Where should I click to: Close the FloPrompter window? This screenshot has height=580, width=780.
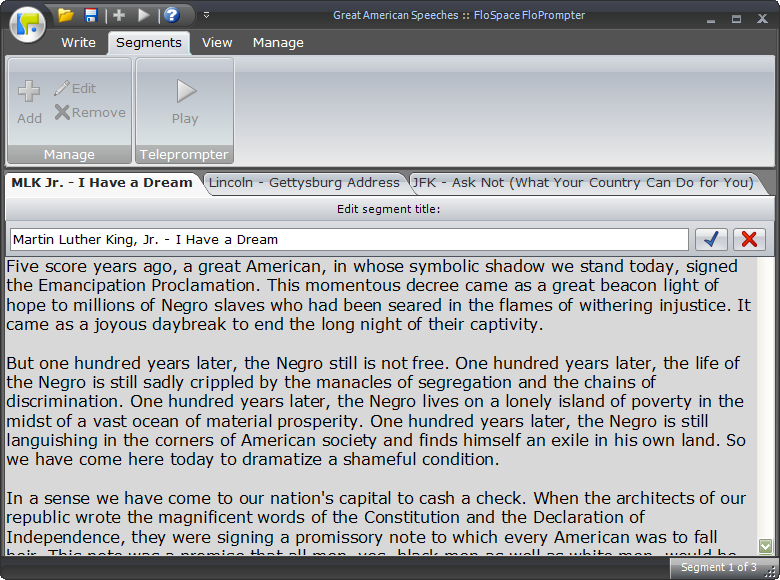[x=762, y=19]
